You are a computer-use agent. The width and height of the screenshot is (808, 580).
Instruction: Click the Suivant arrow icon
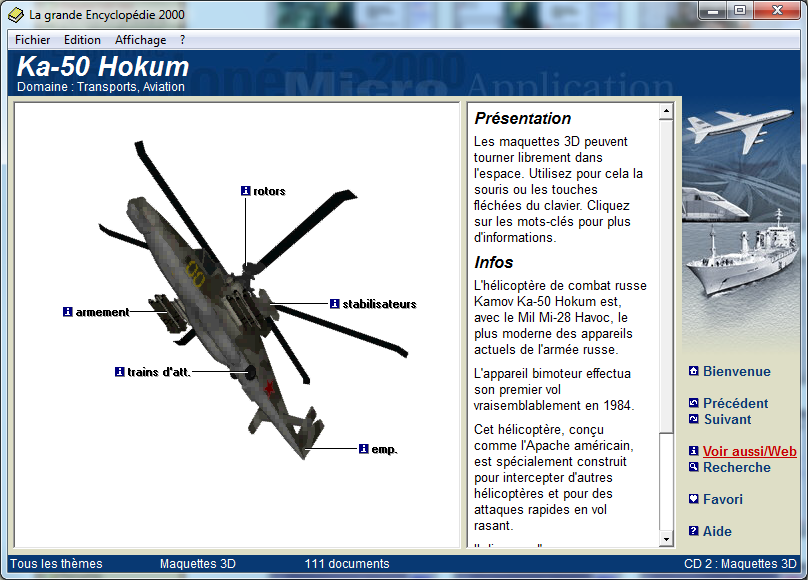pyautogui.click(x=694, y=419)
